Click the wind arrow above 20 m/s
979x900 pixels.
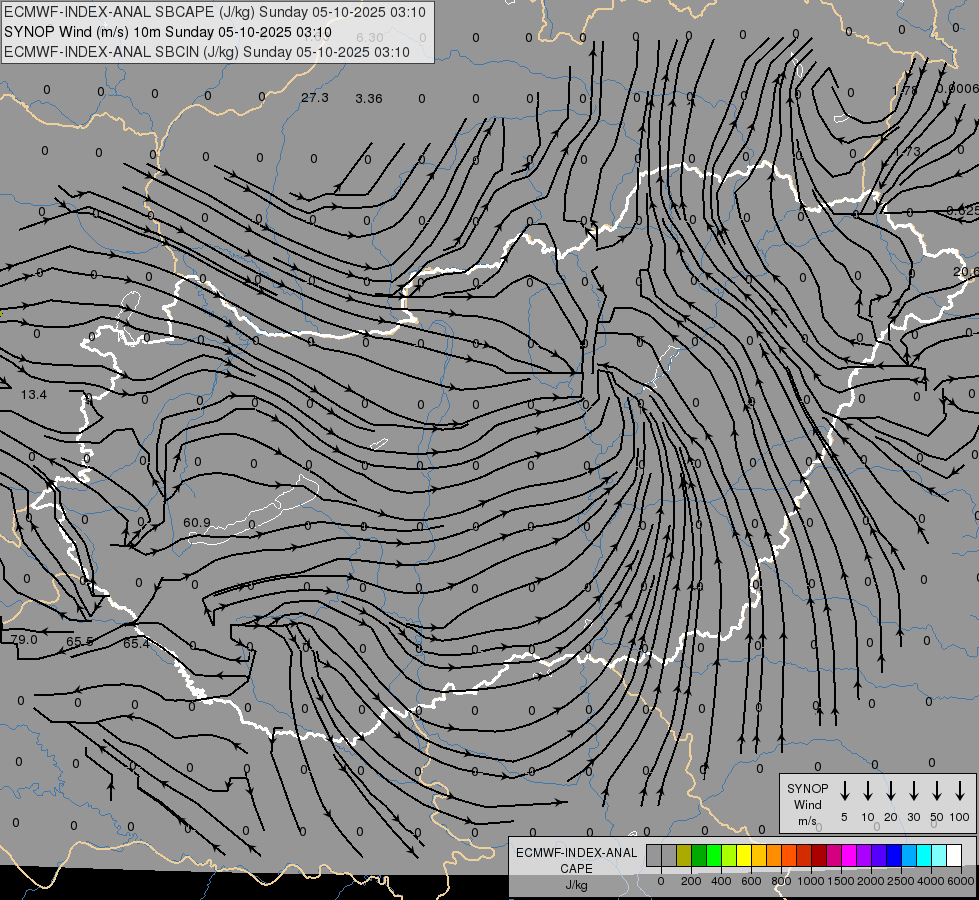click(x=891, y=791)
